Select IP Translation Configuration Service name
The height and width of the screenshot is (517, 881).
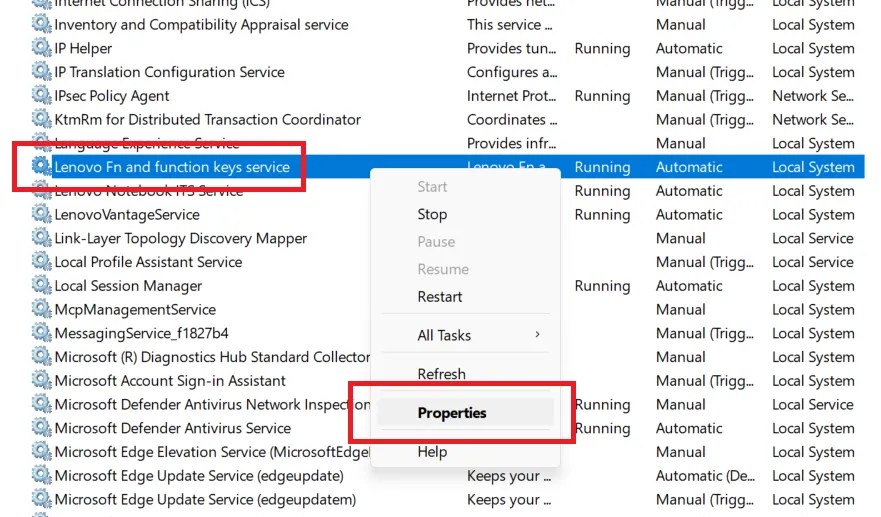(x=169, y=72)
